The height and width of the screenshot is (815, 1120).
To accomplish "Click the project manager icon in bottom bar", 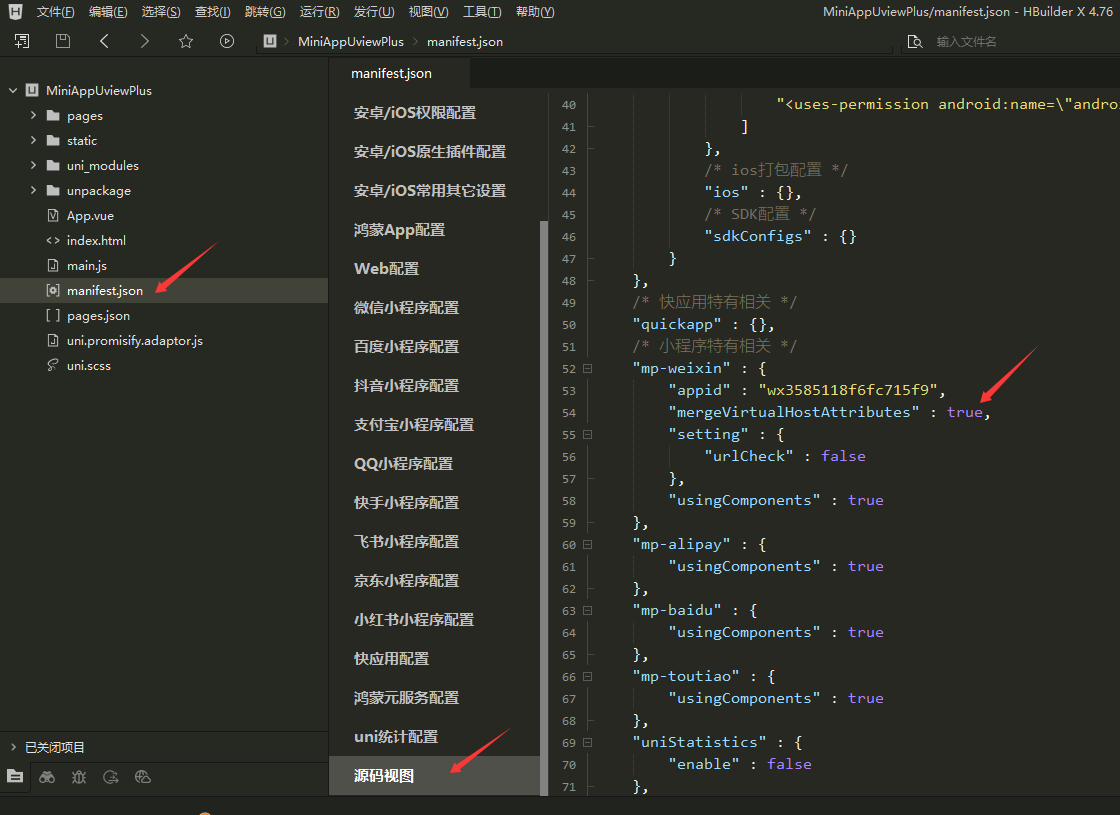I will [15, 776].
